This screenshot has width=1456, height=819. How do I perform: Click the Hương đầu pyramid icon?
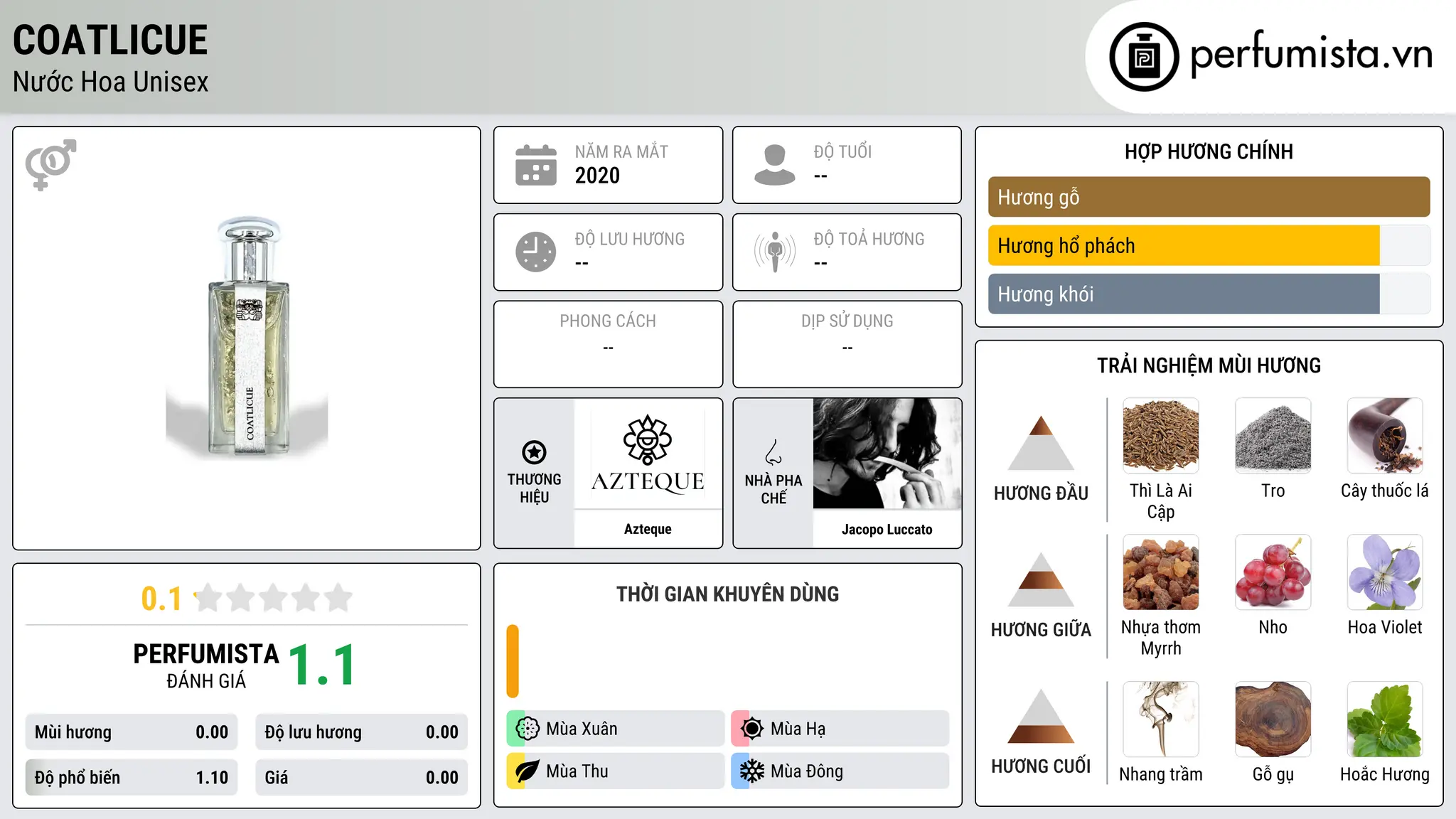1041,443
